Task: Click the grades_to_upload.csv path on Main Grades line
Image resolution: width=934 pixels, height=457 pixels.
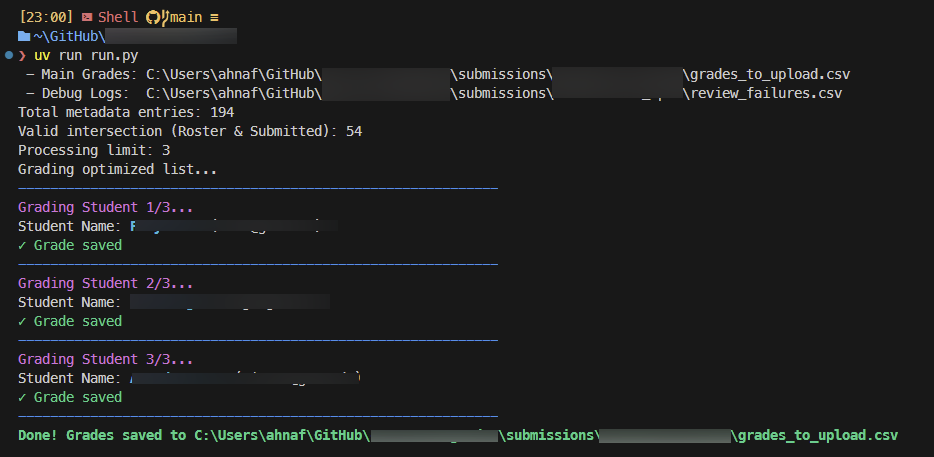Action: point(771,74)
